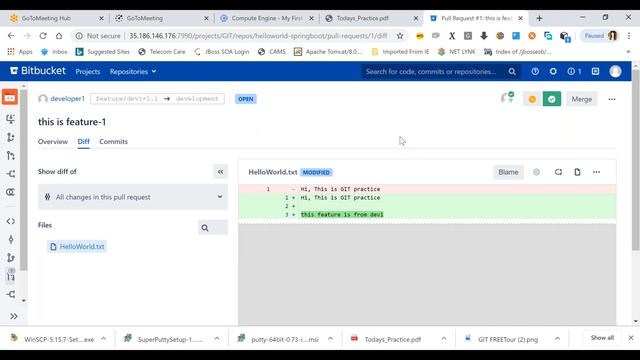Image resolution: width=640 pixels, height=360 pixels.
Task: Bookmark this page with star icon
Action: [400, 36]
